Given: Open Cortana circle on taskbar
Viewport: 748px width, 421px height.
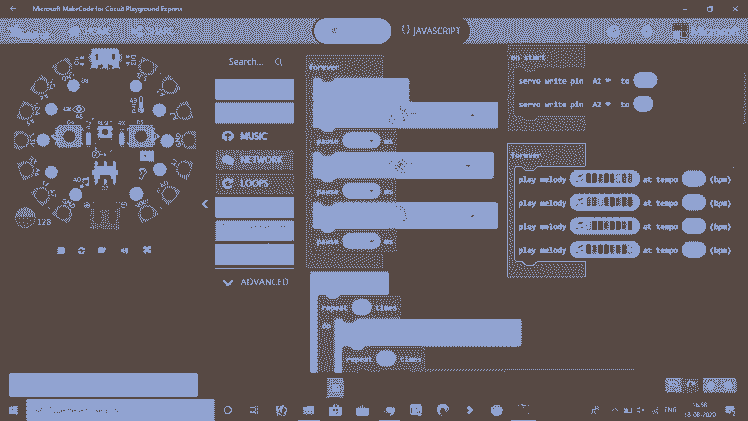Looking at the screenshot, I should coord(228,410).
